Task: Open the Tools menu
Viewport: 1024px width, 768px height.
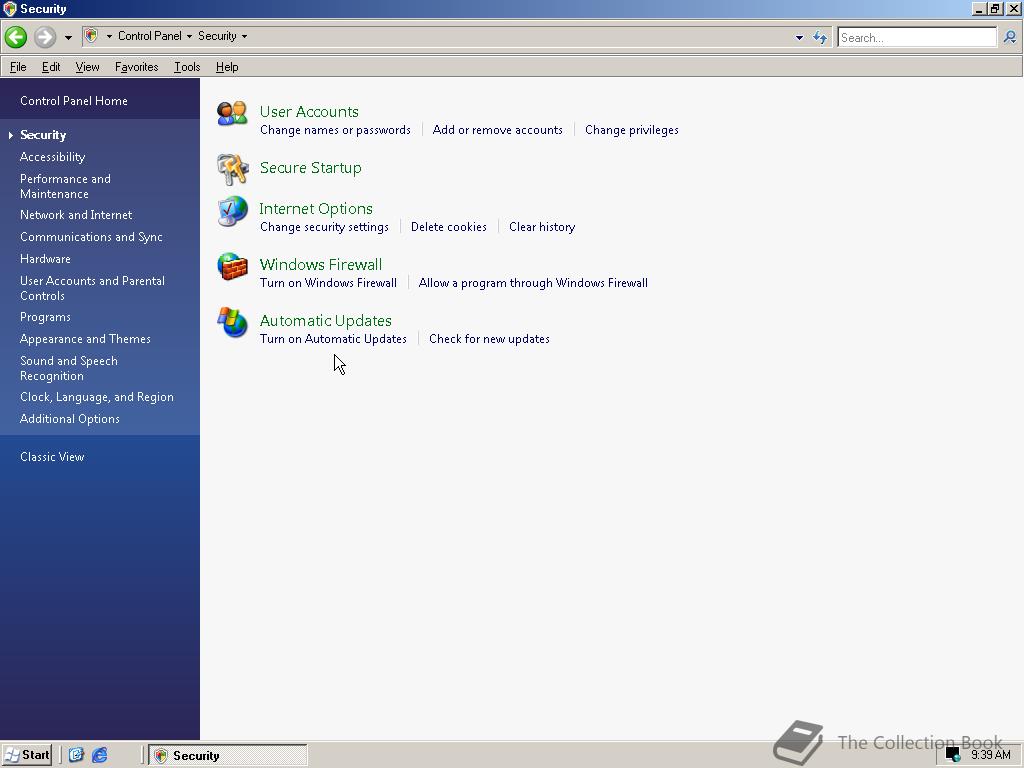Action: (x=187, y=67)
